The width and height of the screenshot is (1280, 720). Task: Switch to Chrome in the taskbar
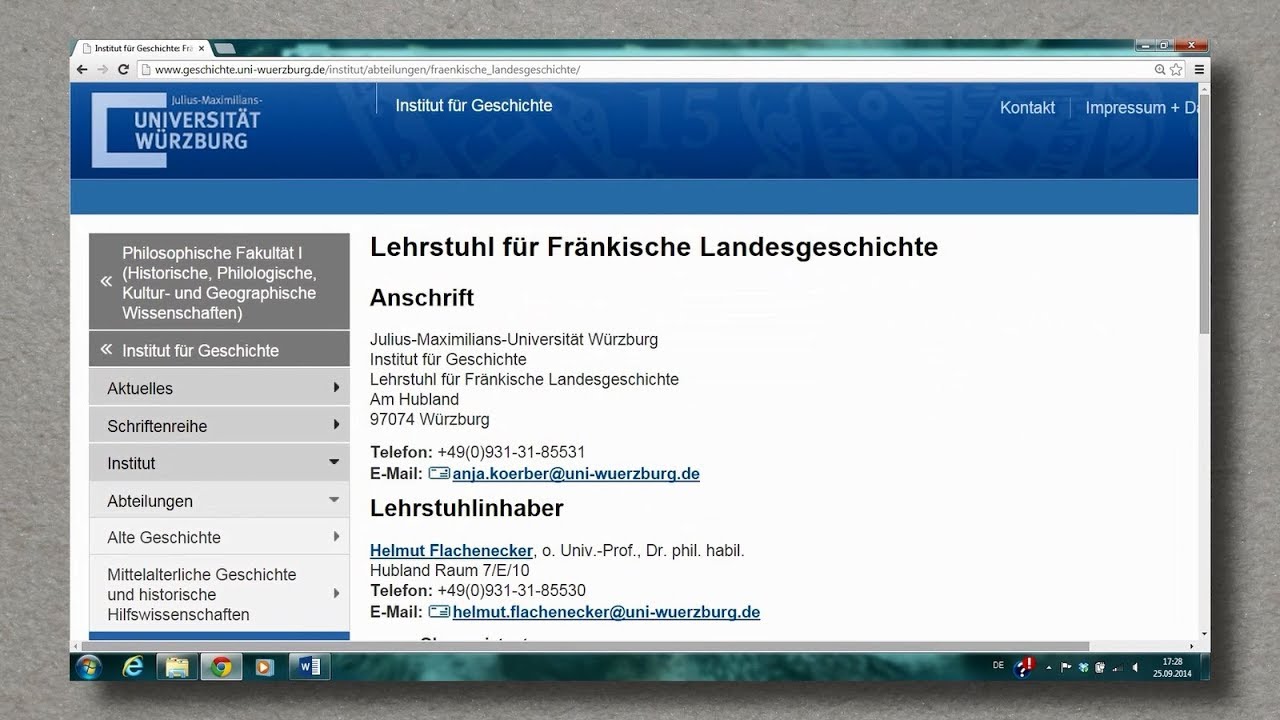[221, 667]
